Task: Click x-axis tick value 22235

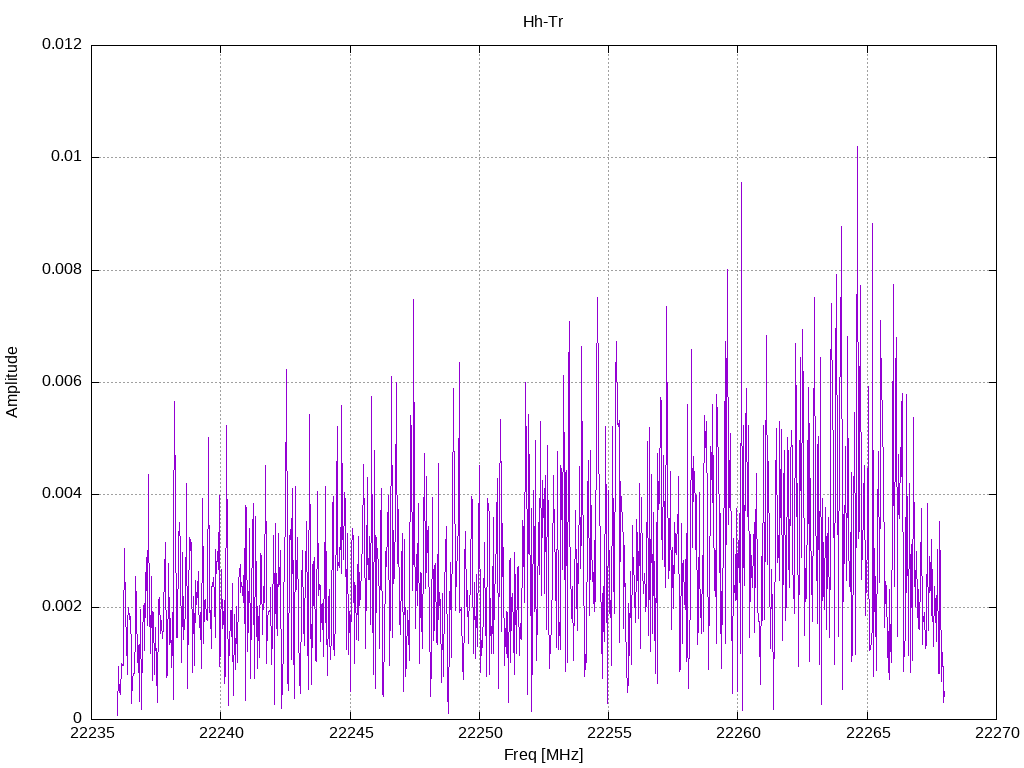Action: click(91, 733)
